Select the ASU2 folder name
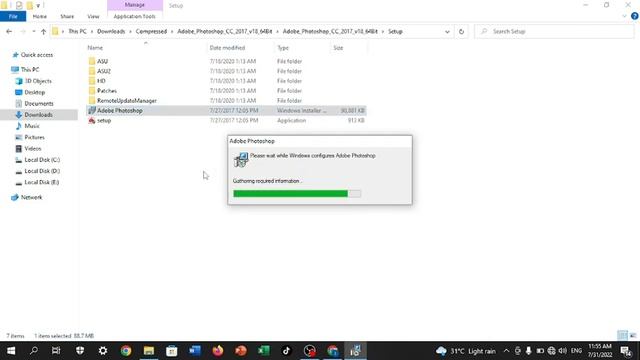This screenshot has height=360, width=640. [x=104, y=71]
